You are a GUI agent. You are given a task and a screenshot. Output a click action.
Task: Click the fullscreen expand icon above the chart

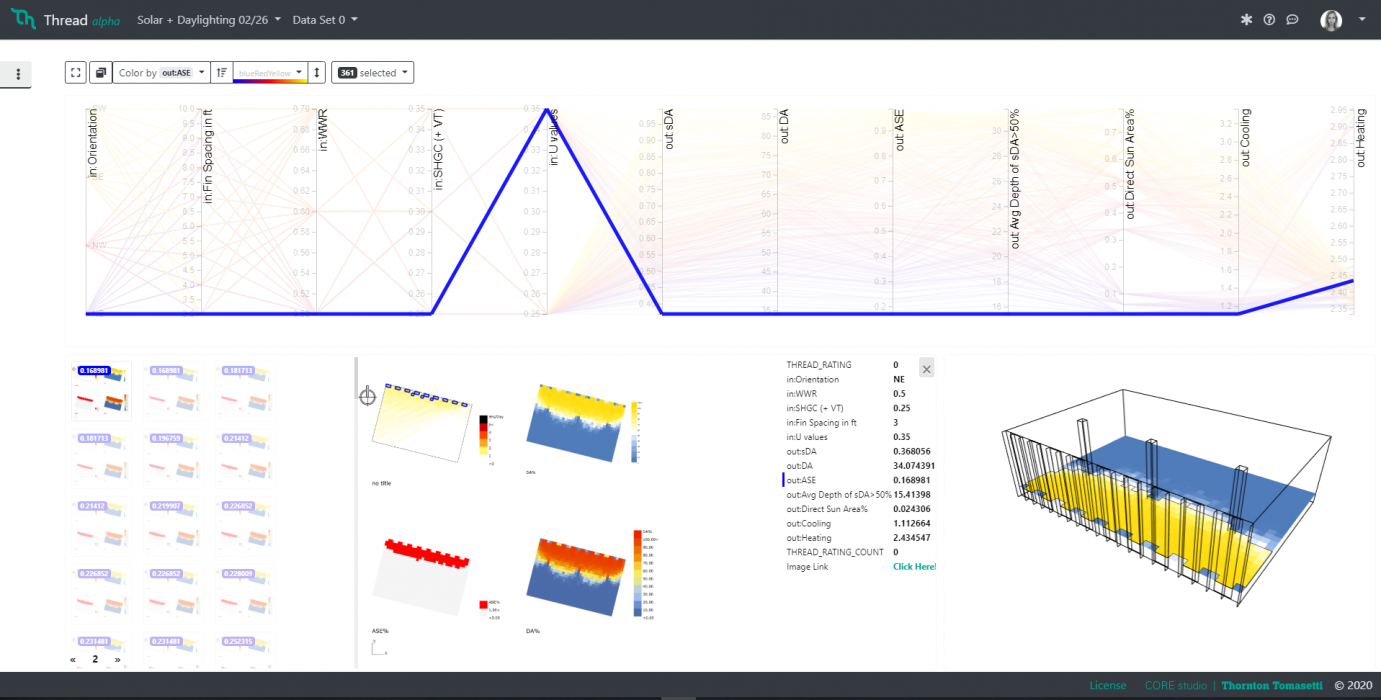point(75,72)
